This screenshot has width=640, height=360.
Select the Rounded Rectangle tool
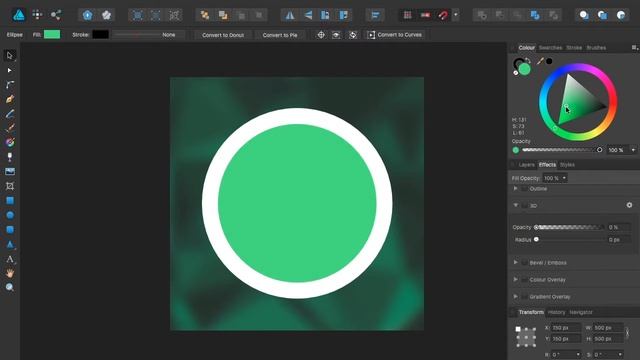10,229
